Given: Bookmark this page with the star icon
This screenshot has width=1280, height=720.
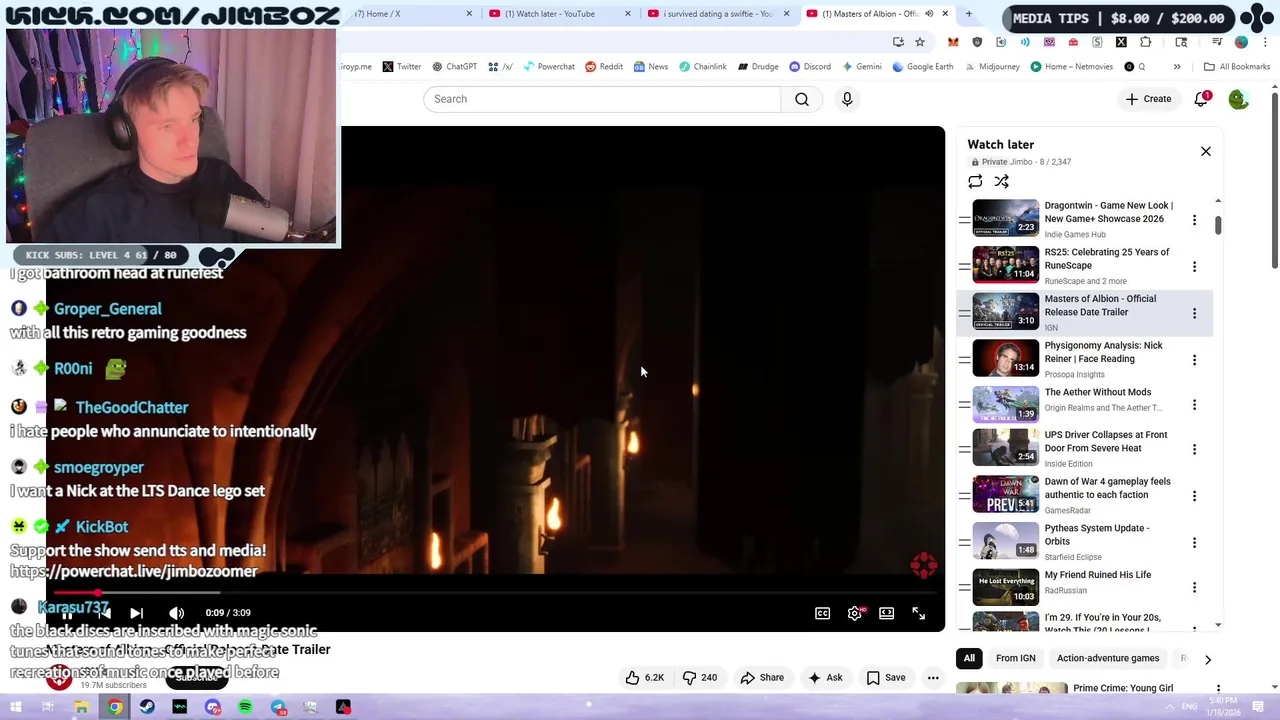Looking at the screenshot, I should click(x=920, y=42).
